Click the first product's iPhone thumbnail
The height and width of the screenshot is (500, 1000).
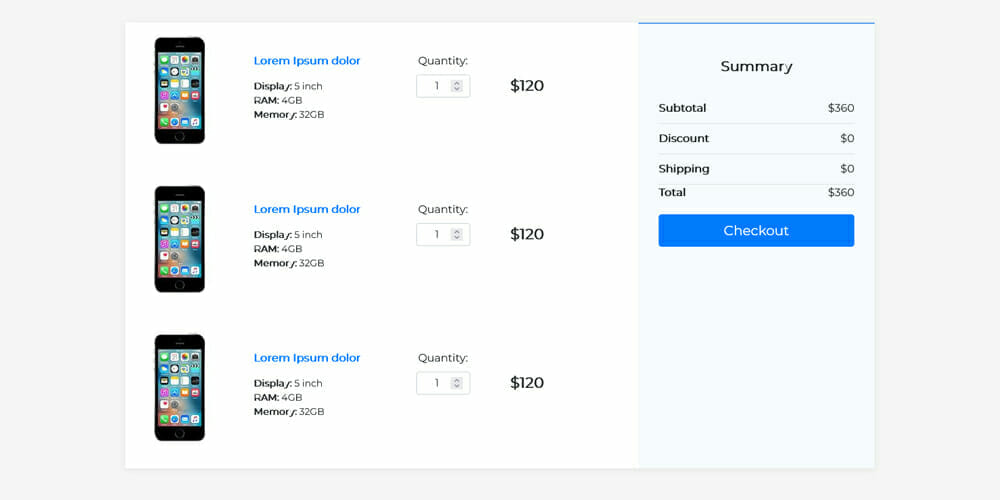click(x=179, y=90)
